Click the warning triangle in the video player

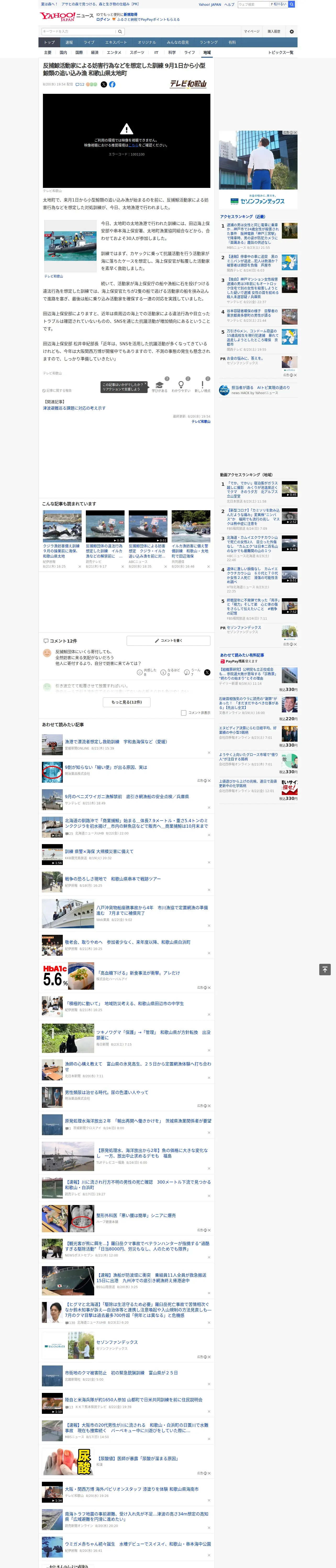coord(126,128)
